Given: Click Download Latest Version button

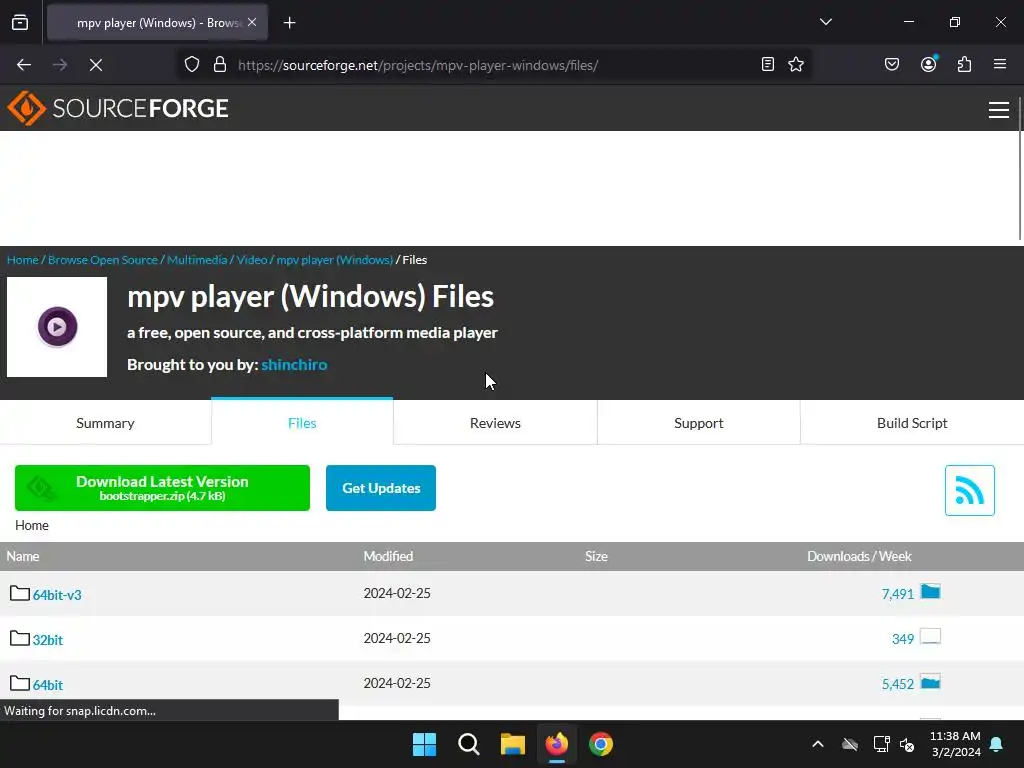Looking at the screenshot, I should point(162,488).
